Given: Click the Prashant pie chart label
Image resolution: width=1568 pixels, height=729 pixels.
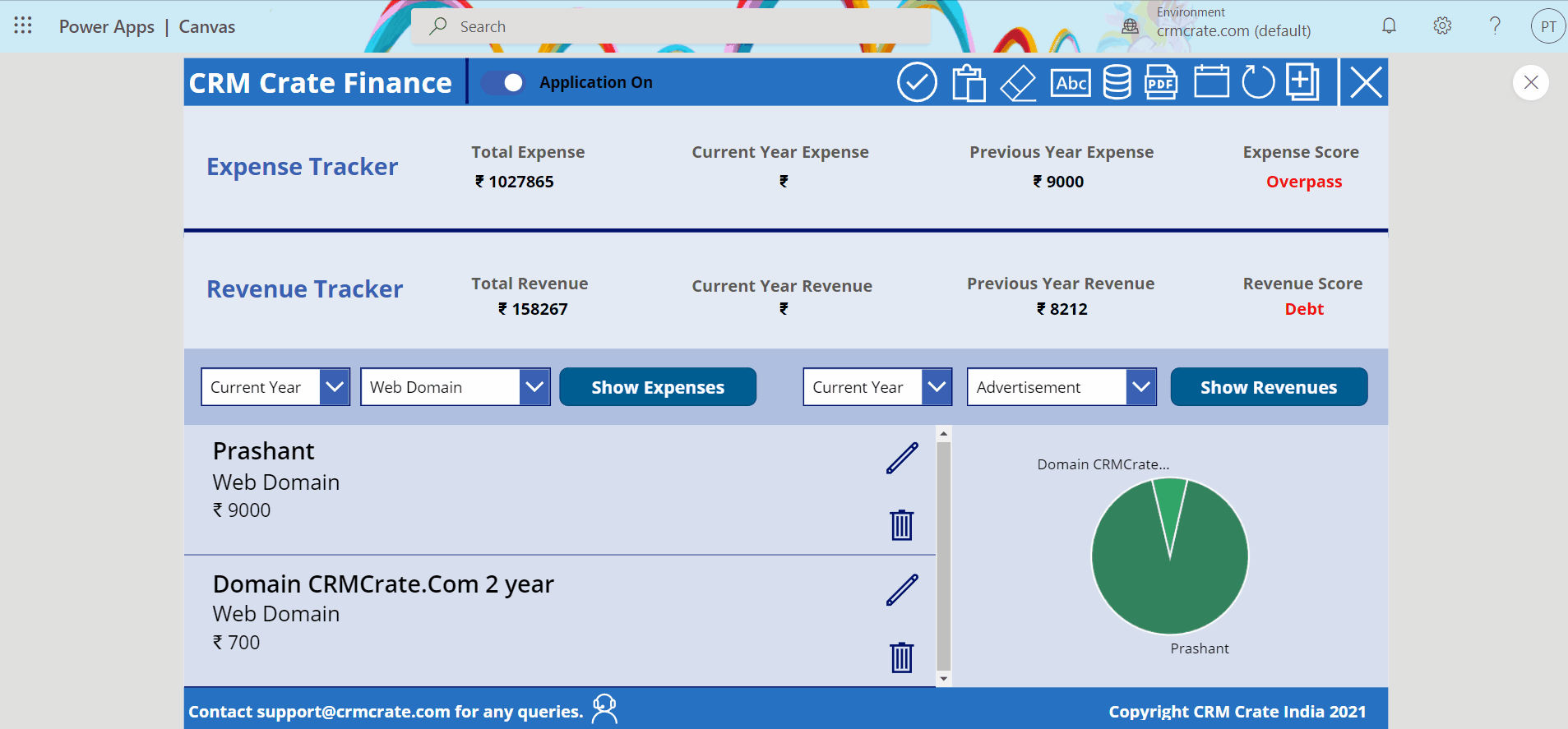Looking at the screenshot, I should (1200, 648).
